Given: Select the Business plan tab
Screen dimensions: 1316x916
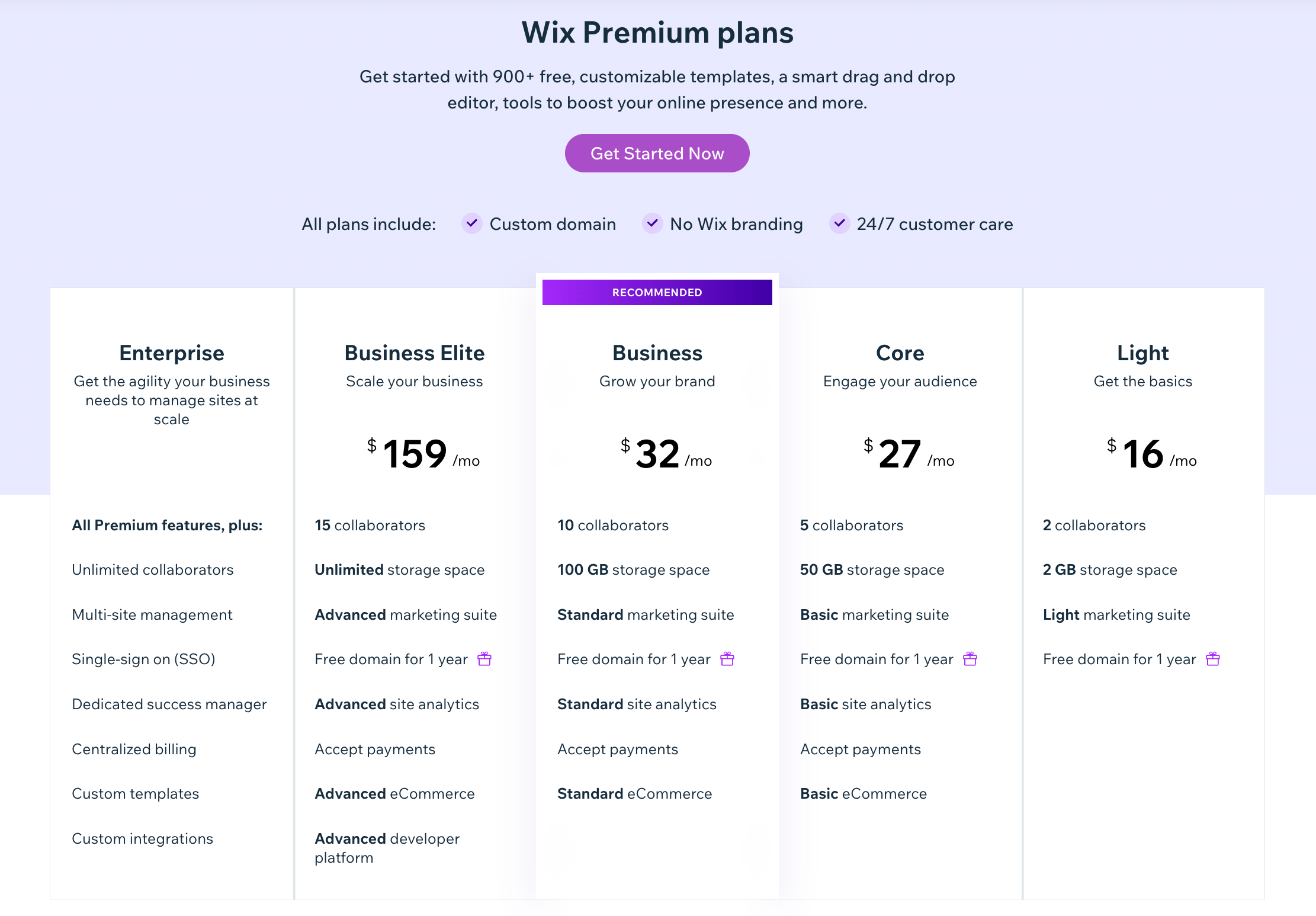Looking at the screenshot, I should (x=657, y=353).
